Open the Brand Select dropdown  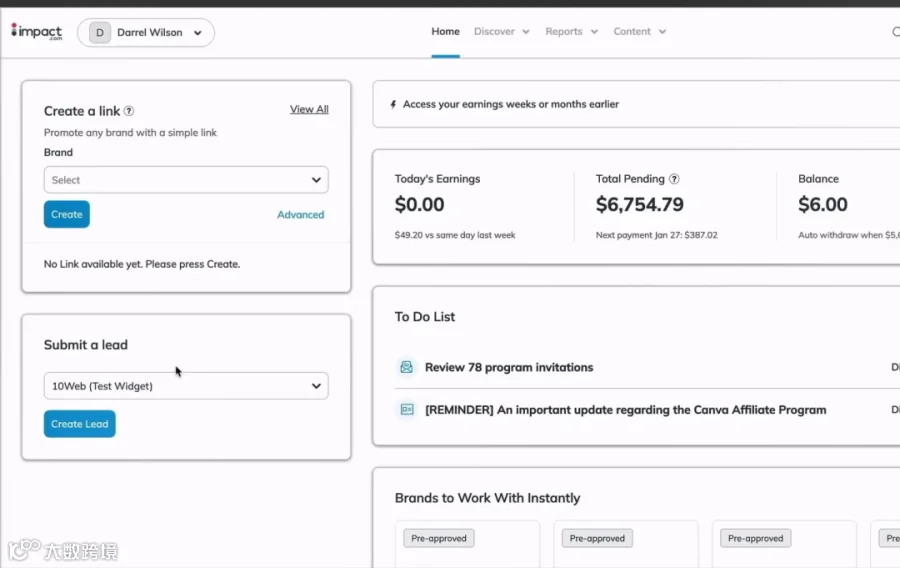point(186,180)
